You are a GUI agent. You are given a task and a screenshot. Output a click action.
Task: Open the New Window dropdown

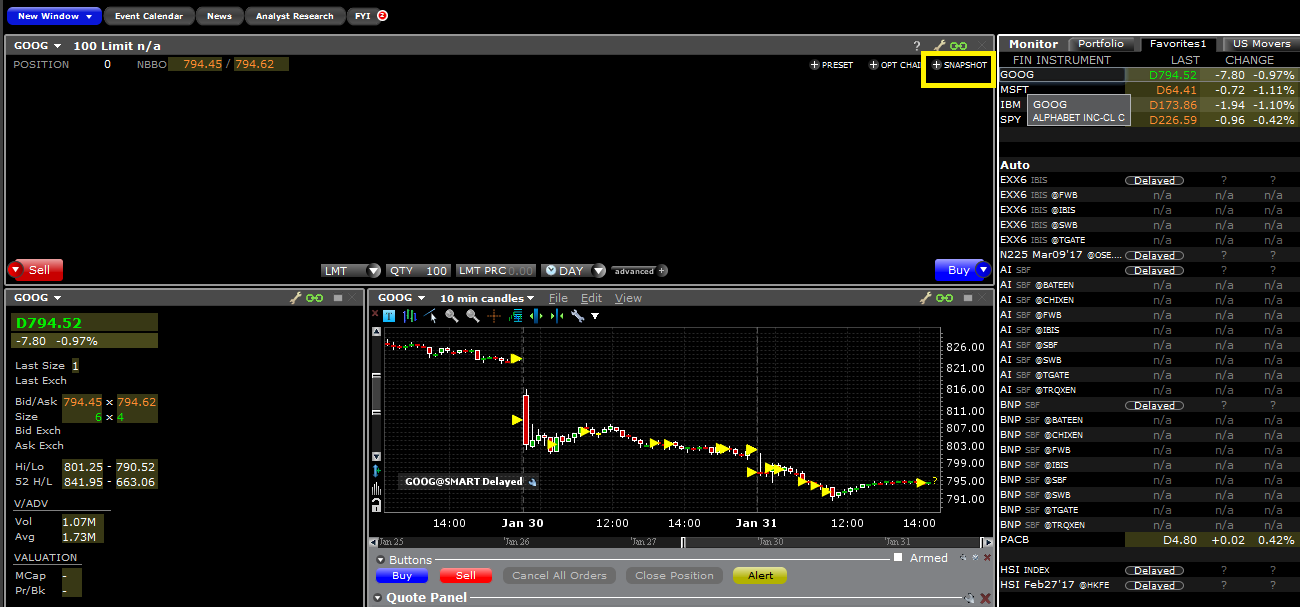click(55, 16)
